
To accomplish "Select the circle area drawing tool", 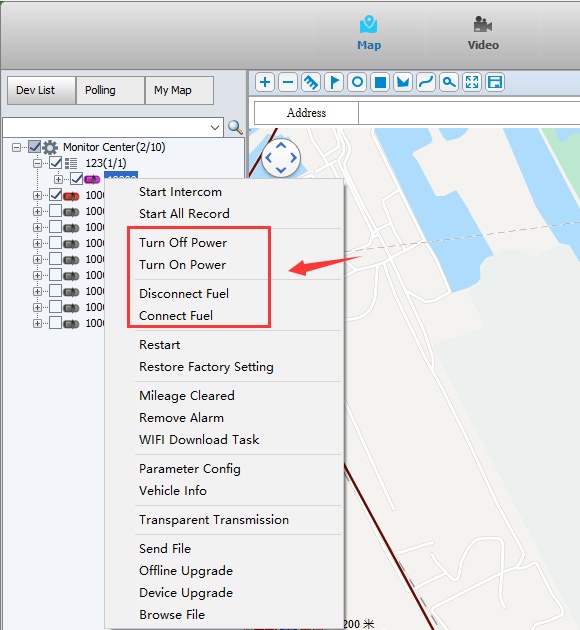I will click(x=357, y=82).
